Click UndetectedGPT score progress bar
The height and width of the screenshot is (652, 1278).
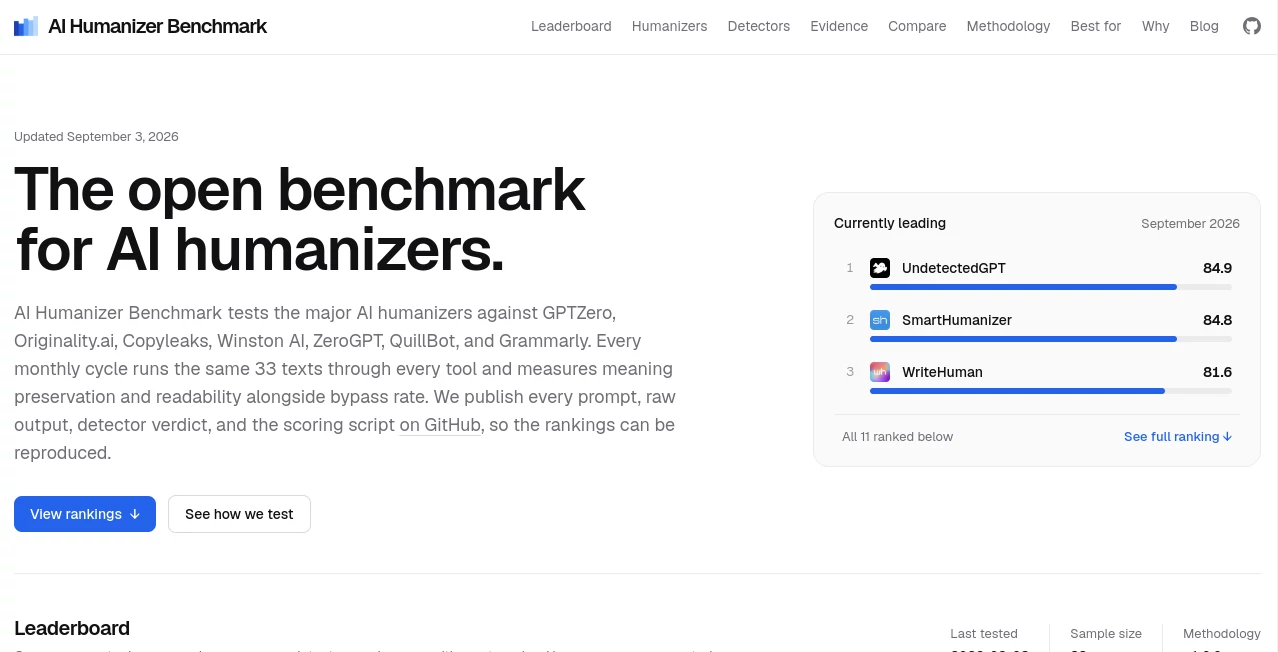(x=1051, y=287)
